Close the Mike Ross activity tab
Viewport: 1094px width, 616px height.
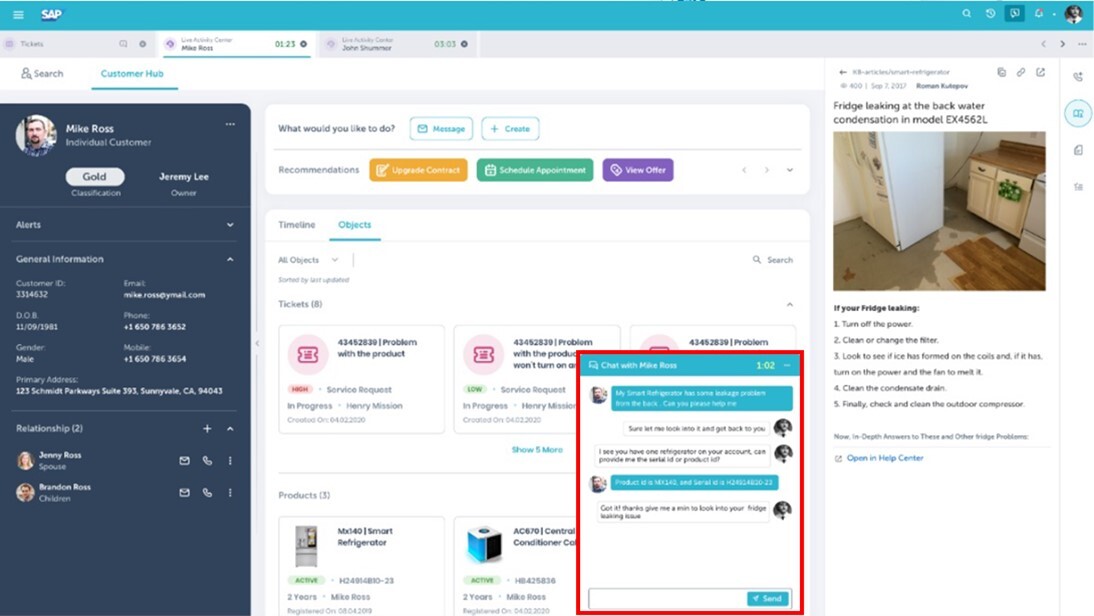tap(303, 44)
